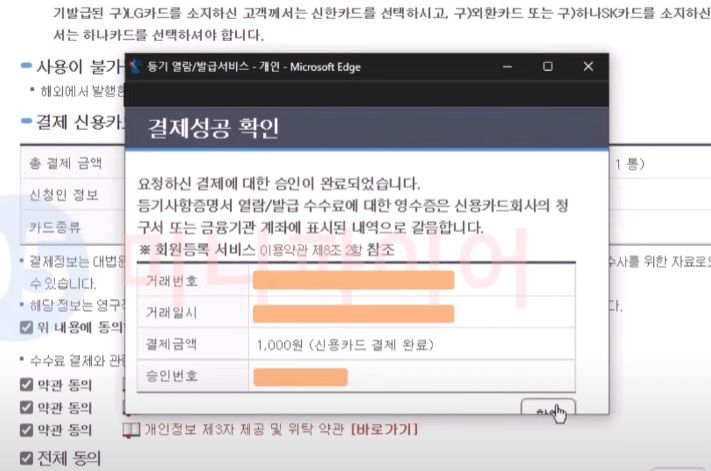
Task: Toggle the first 약관 동의 checkbox
Action: point(26,385)
